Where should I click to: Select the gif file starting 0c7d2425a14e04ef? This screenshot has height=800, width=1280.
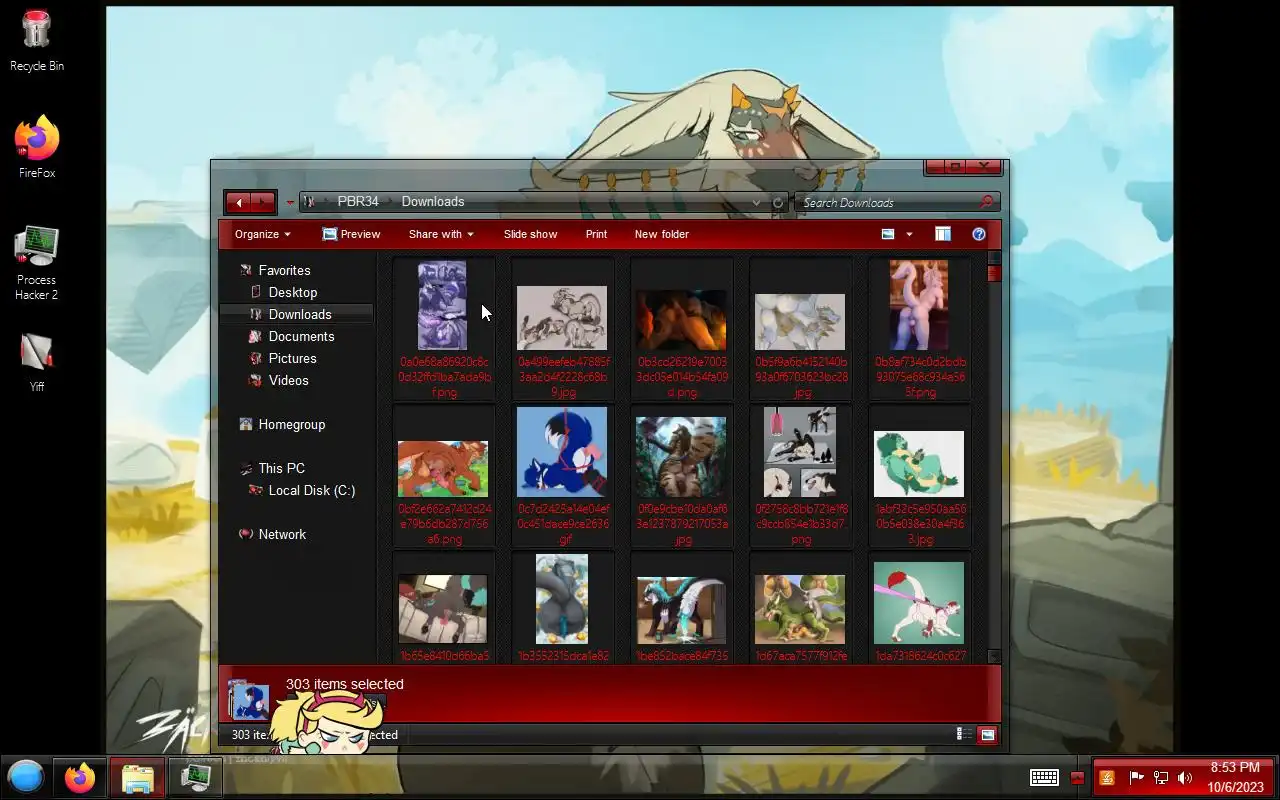click(562, 476)
